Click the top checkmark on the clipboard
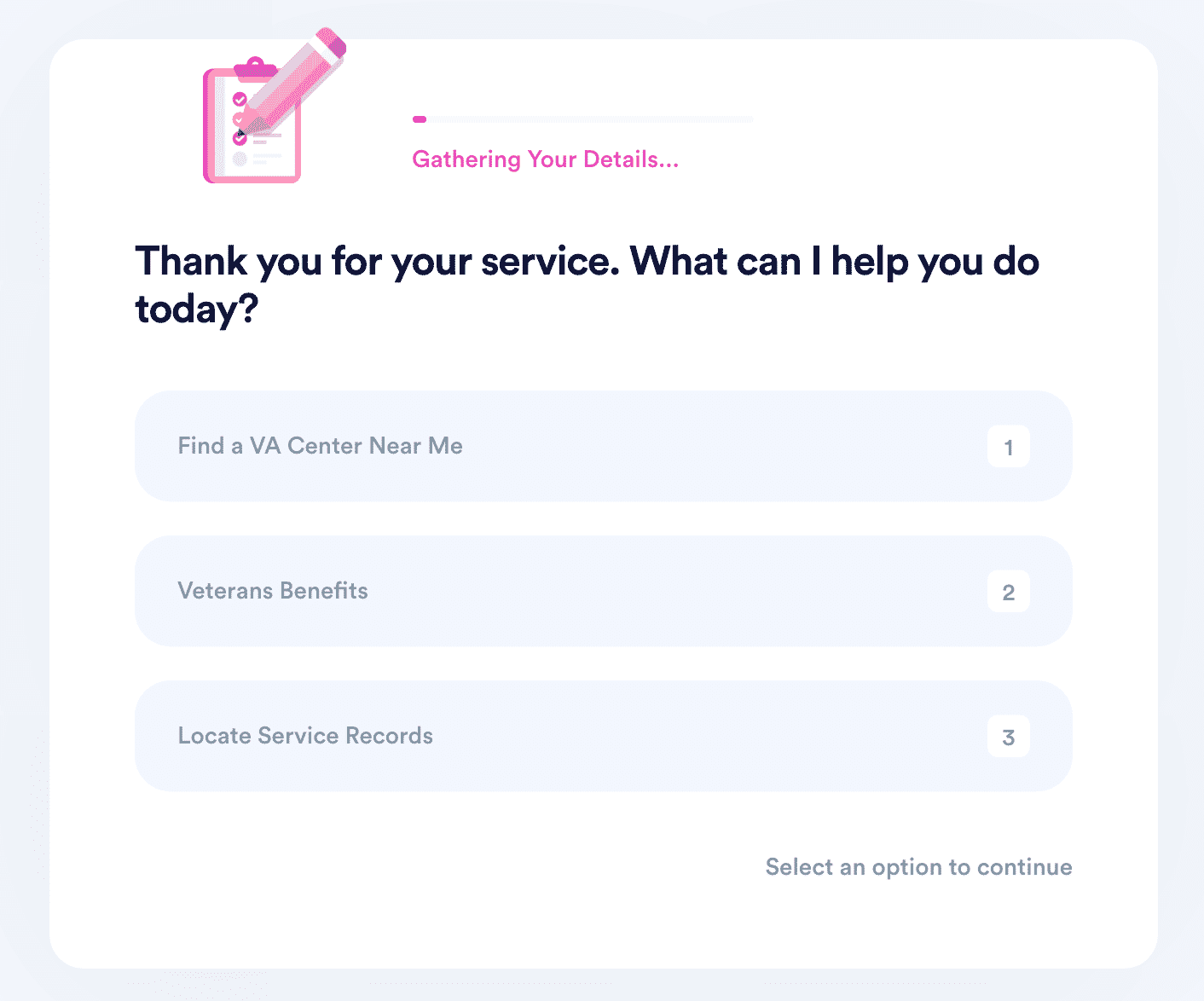Image resolution: width=1204 pixels, height=1001 pixels. [240, 99]
